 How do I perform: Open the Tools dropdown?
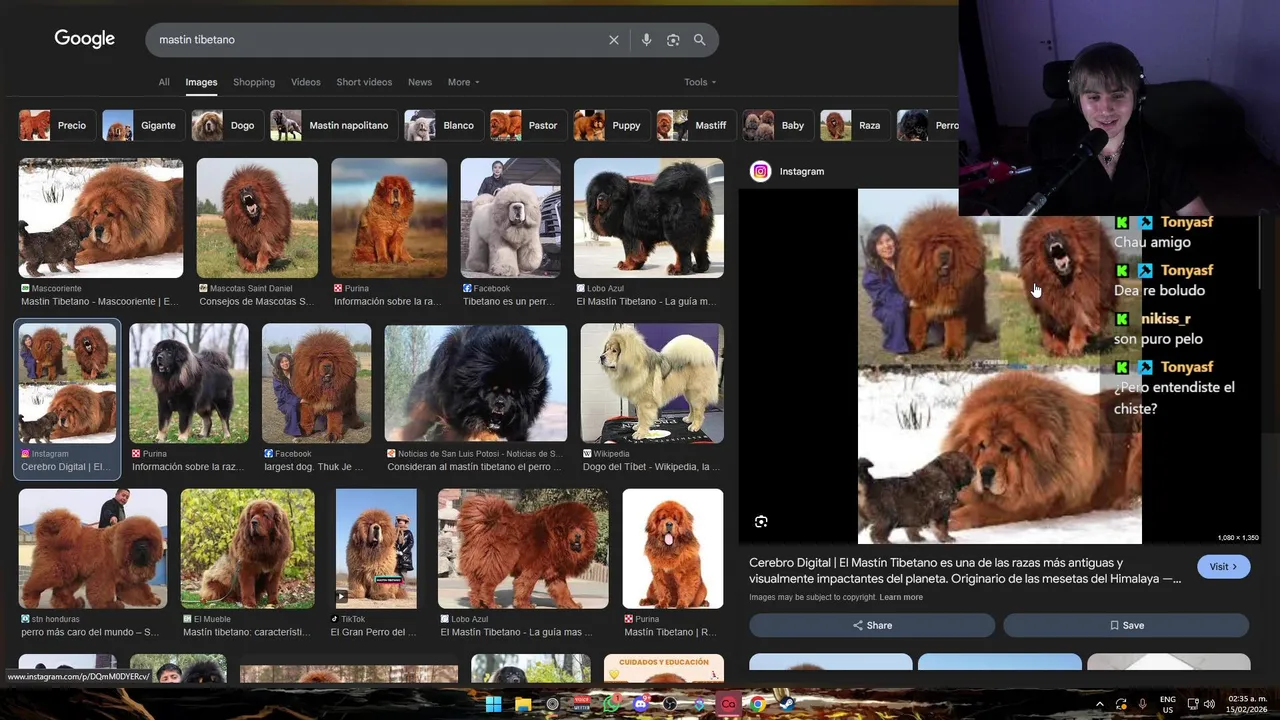pos(700,82)
